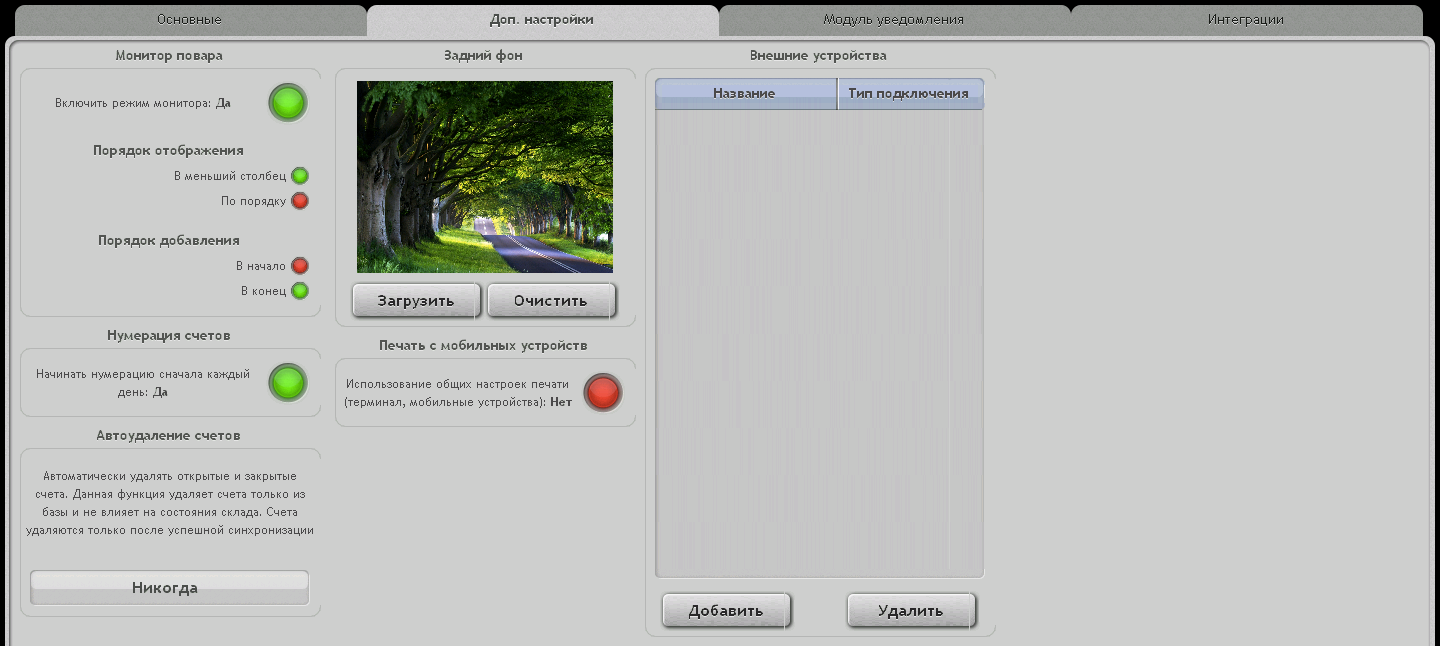Viewport: 1440px width, 646px height.
Task: Click the Автоудаление счетов heading
Action: pyautogui.click(x=169, y=435)
